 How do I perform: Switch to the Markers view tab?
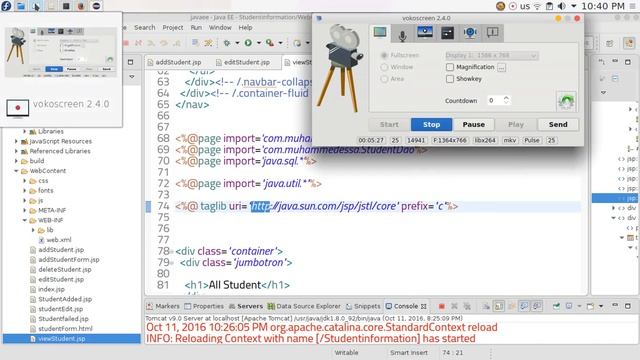pyautogui.click(x=163, y=306)
